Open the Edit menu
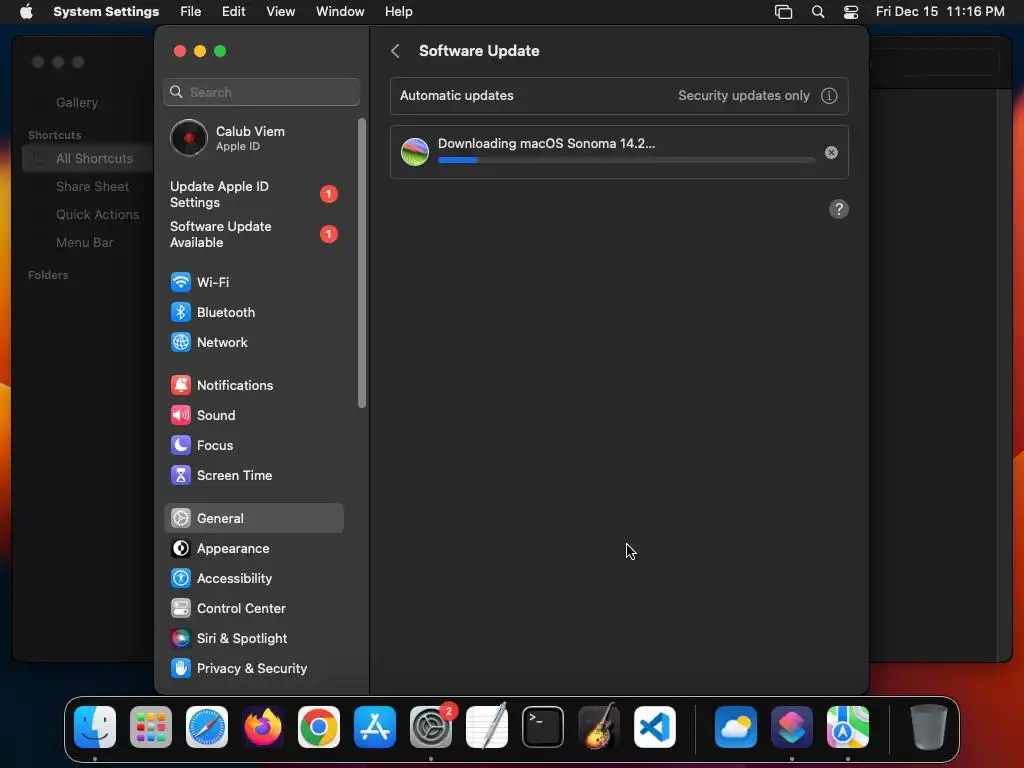Viewport: 1024px width, 768px height. 234,12
